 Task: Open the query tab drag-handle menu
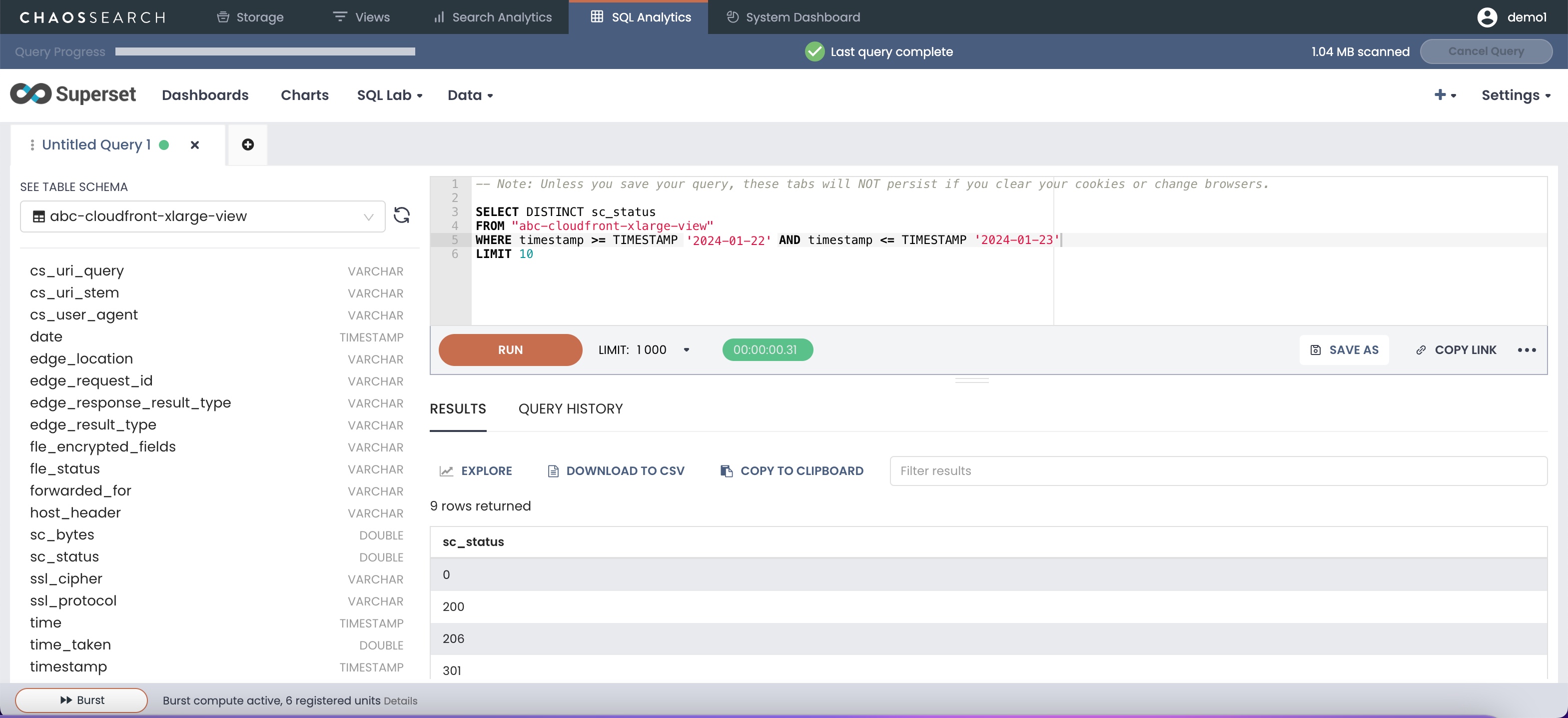pos(32,145)
